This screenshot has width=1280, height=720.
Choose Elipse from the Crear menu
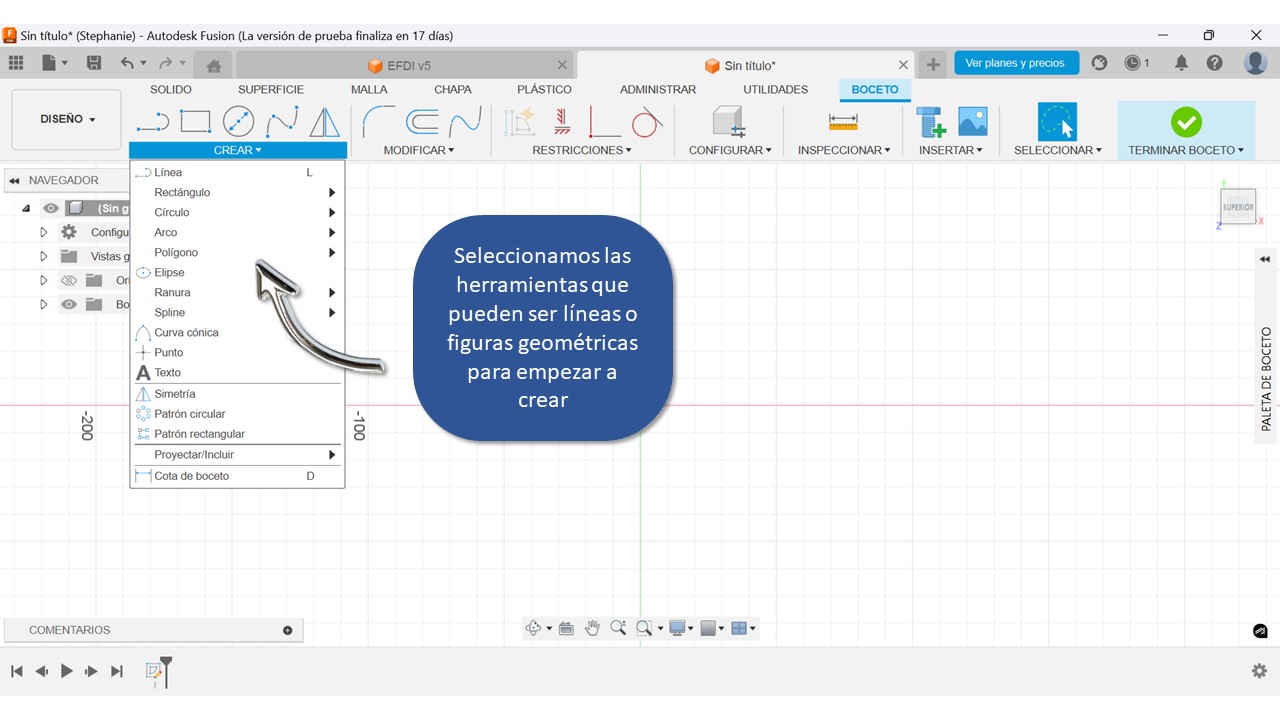(x=169, y=272)
